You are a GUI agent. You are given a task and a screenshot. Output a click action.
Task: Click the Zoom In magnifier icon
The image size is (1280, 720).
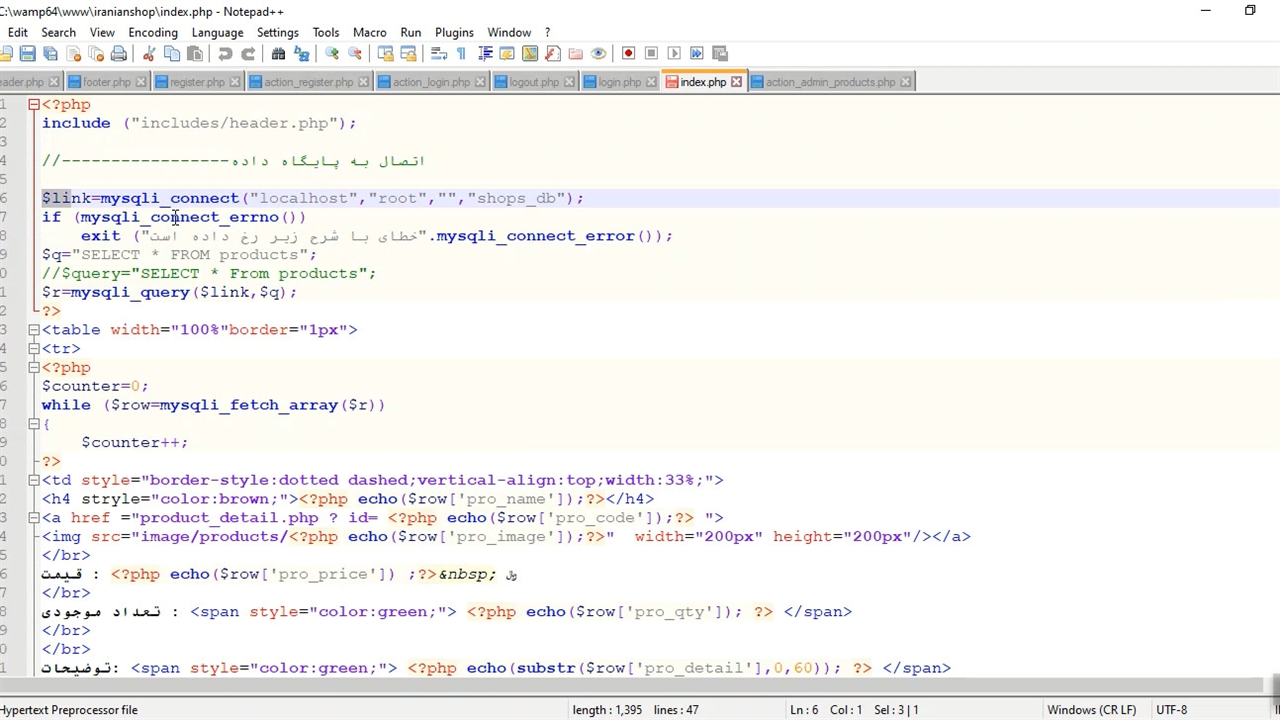tap(332, 54)
